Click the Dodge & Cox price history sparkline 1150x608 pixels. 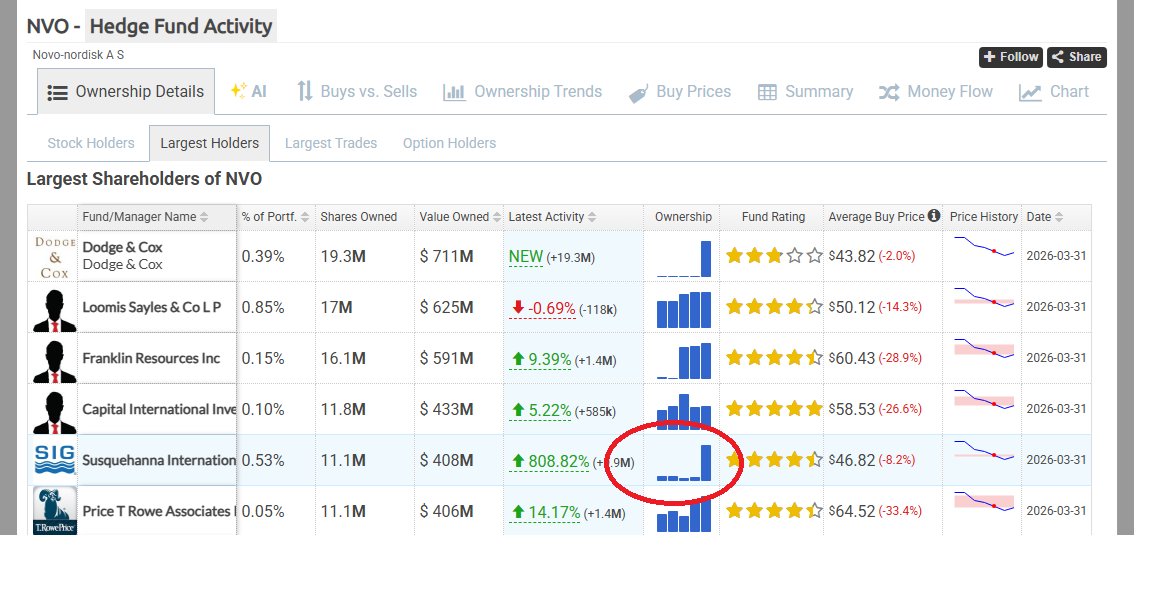point(984,247)
